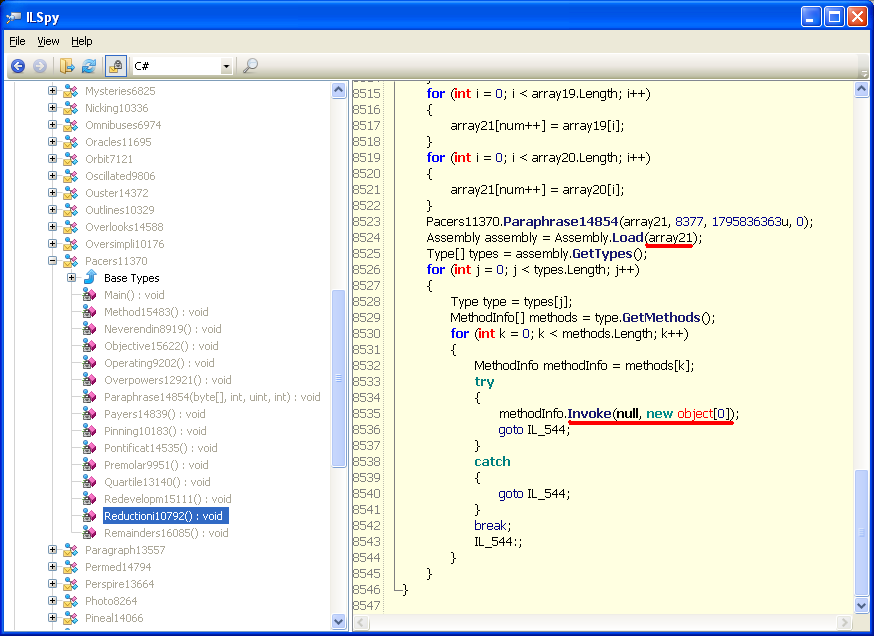874x636 pixels.
Task: Open the Search magnifier tool
Action: click(x=250, y=66)
